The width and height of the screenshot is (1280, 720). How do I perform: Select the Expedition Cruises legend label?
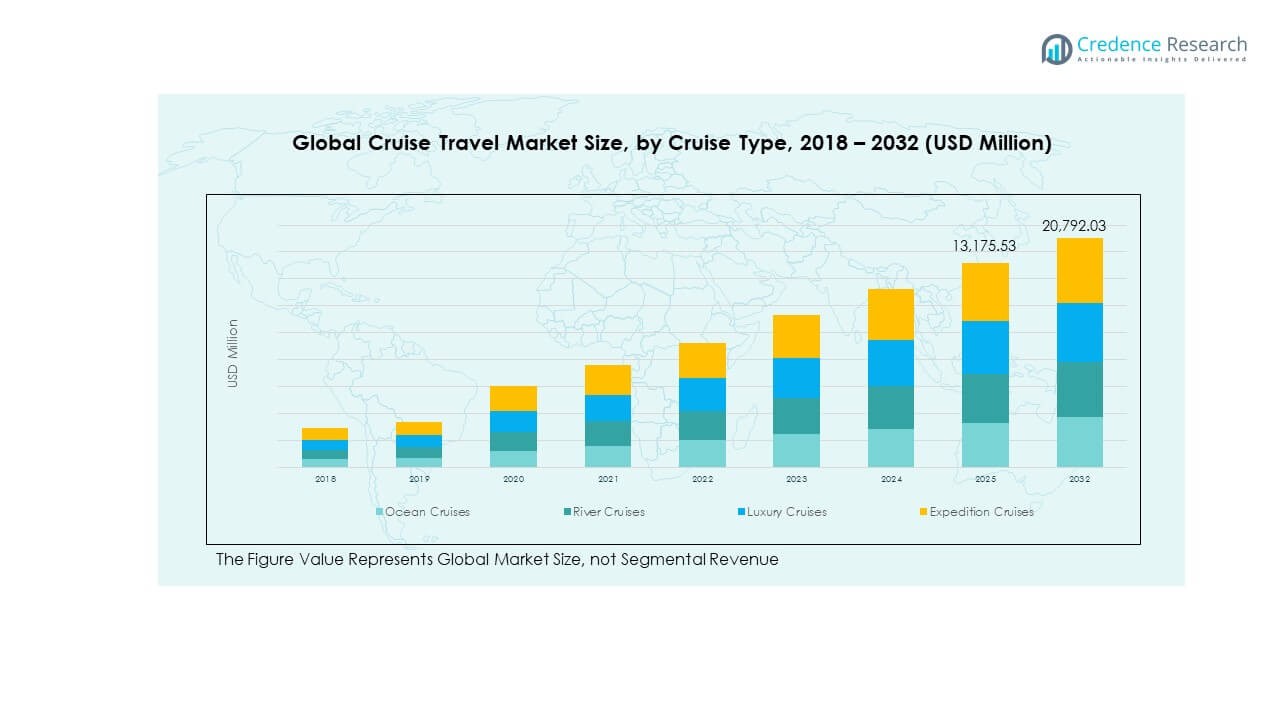(981, 512)
